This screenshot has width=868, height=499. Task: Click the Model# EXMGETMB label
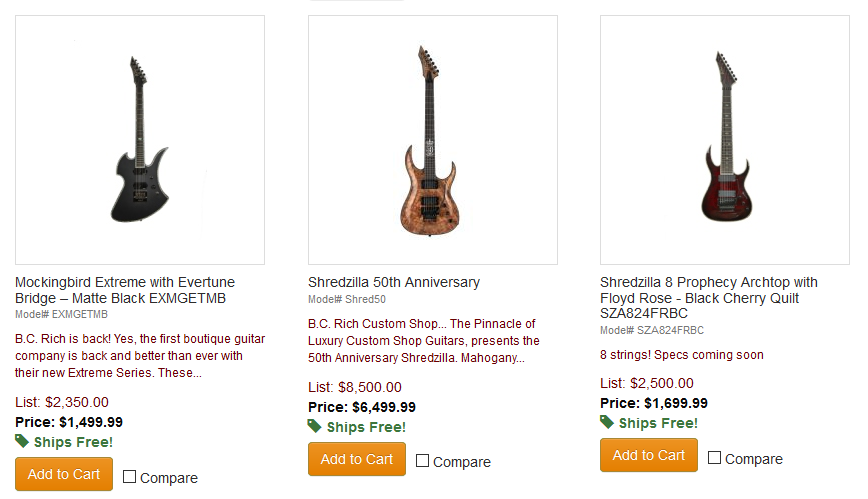click(x=61, y=314)
